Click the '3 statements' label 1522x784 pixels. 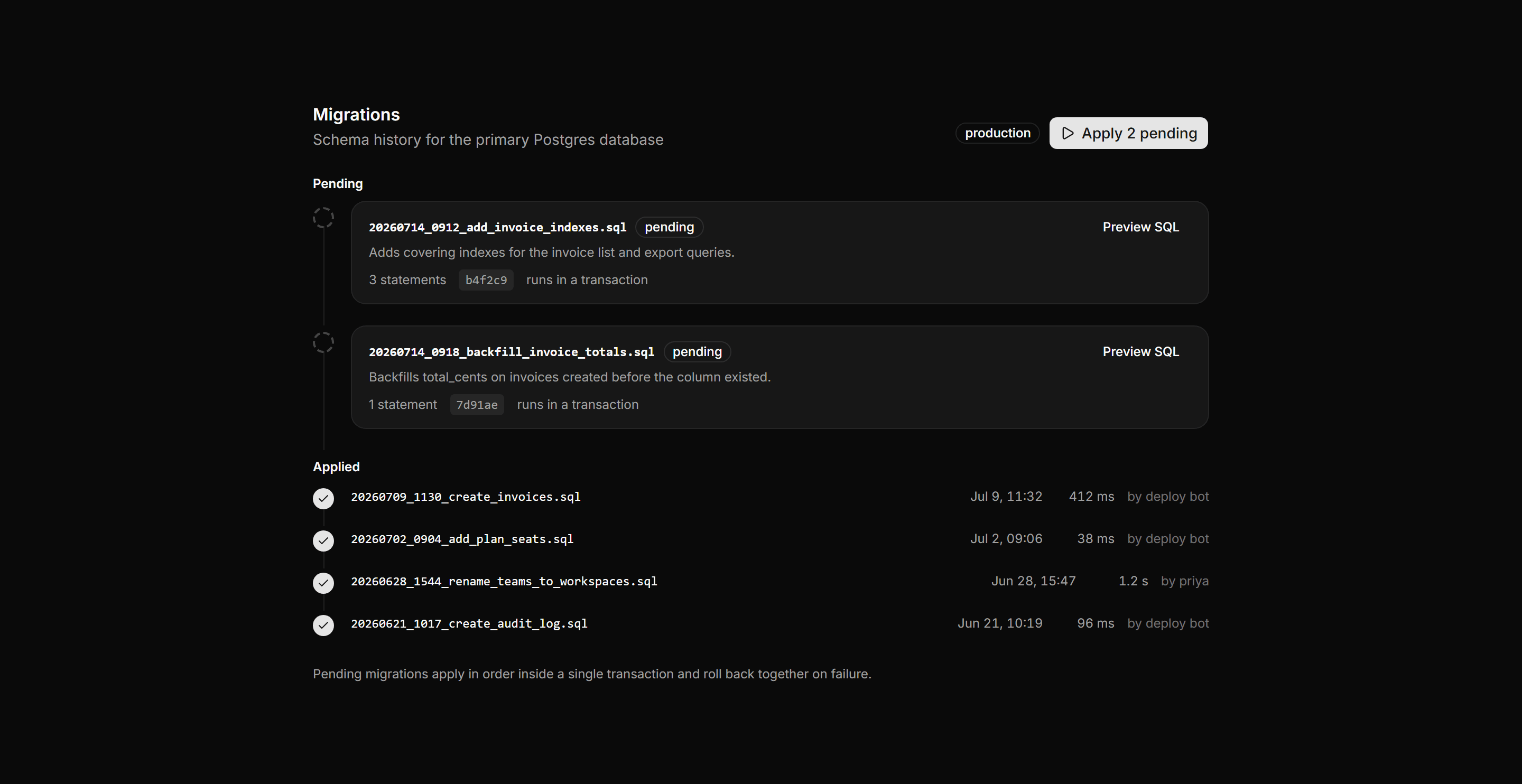(x=407, y=280)
